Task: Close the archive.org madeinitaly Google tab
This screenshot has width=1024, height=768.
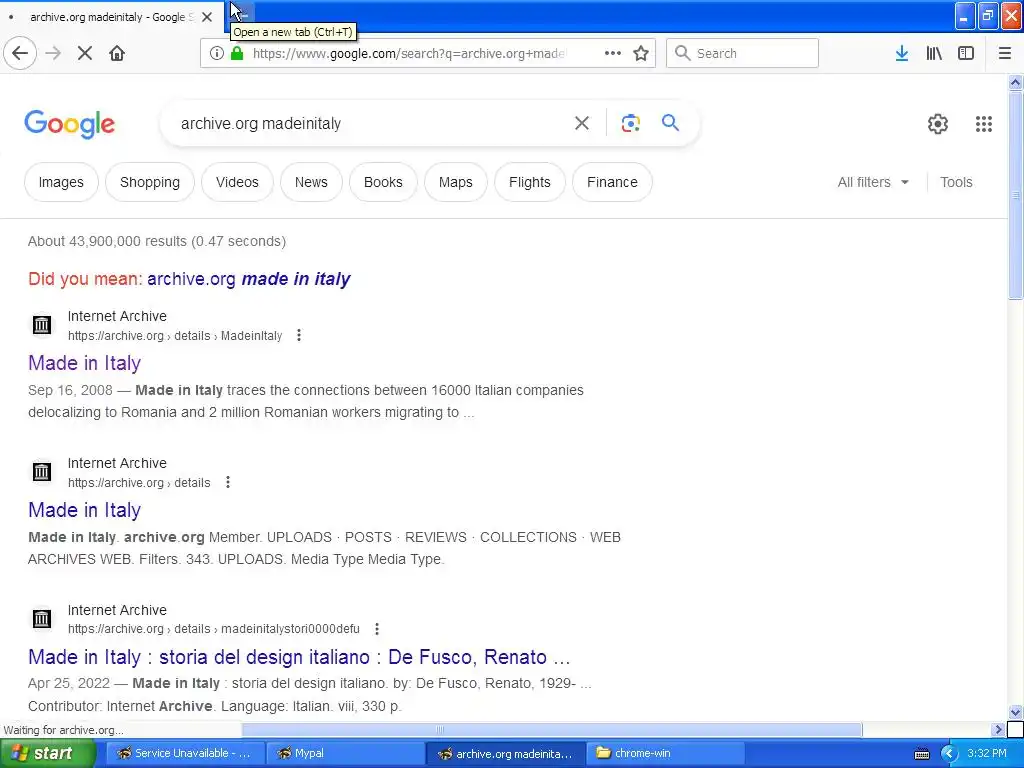Action: (x=207, y=17)
